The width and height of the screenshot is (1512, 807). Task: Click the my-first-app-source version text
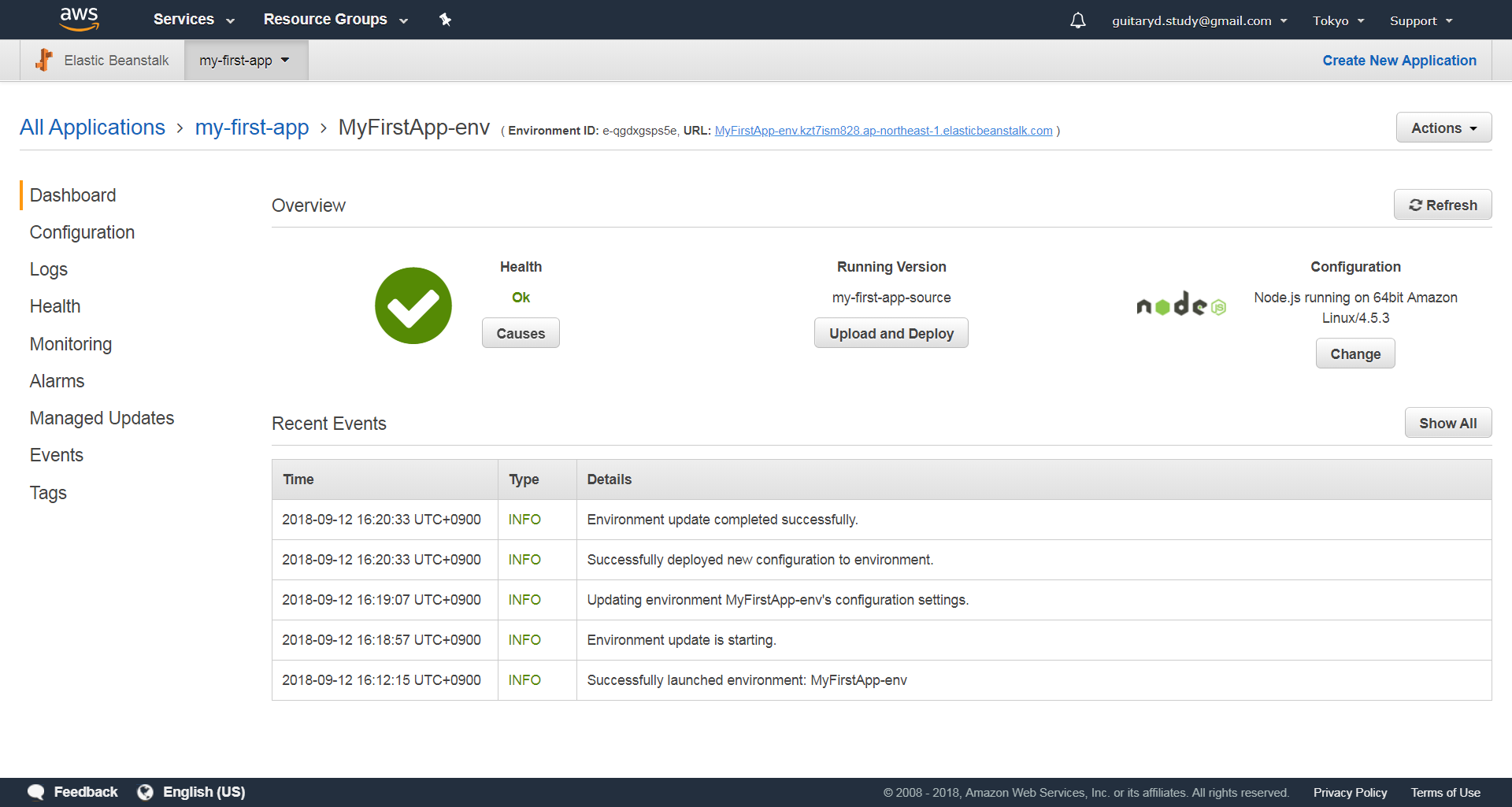(891, 298)
